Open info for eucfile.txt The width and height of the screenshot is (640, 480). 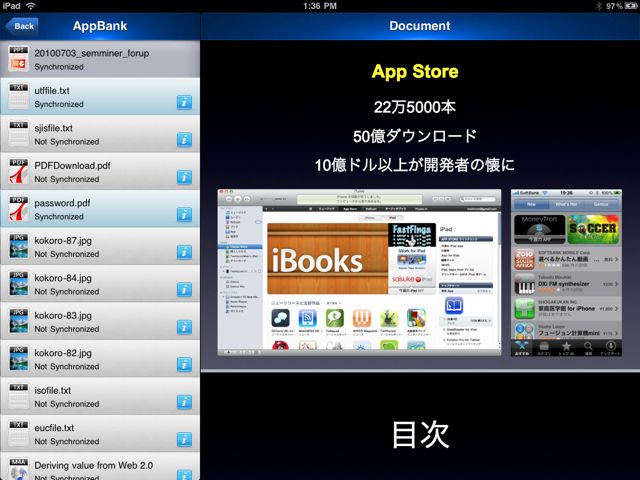(x=184, y=439)
